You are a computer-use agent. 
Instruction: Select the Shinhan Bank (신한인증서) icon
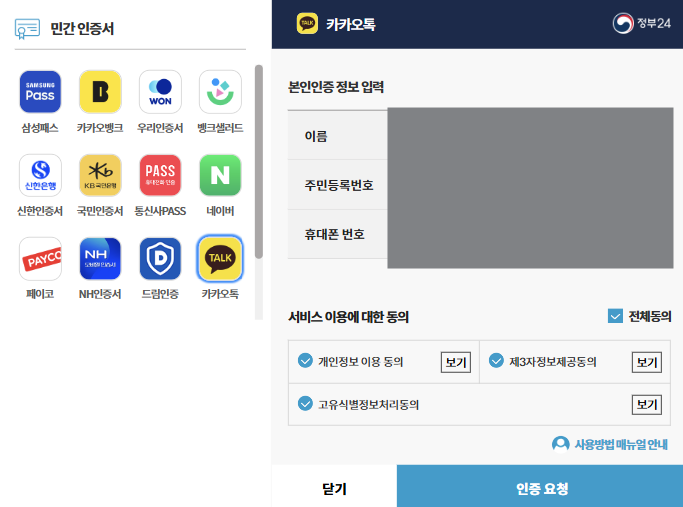click(x=40, y=175)
